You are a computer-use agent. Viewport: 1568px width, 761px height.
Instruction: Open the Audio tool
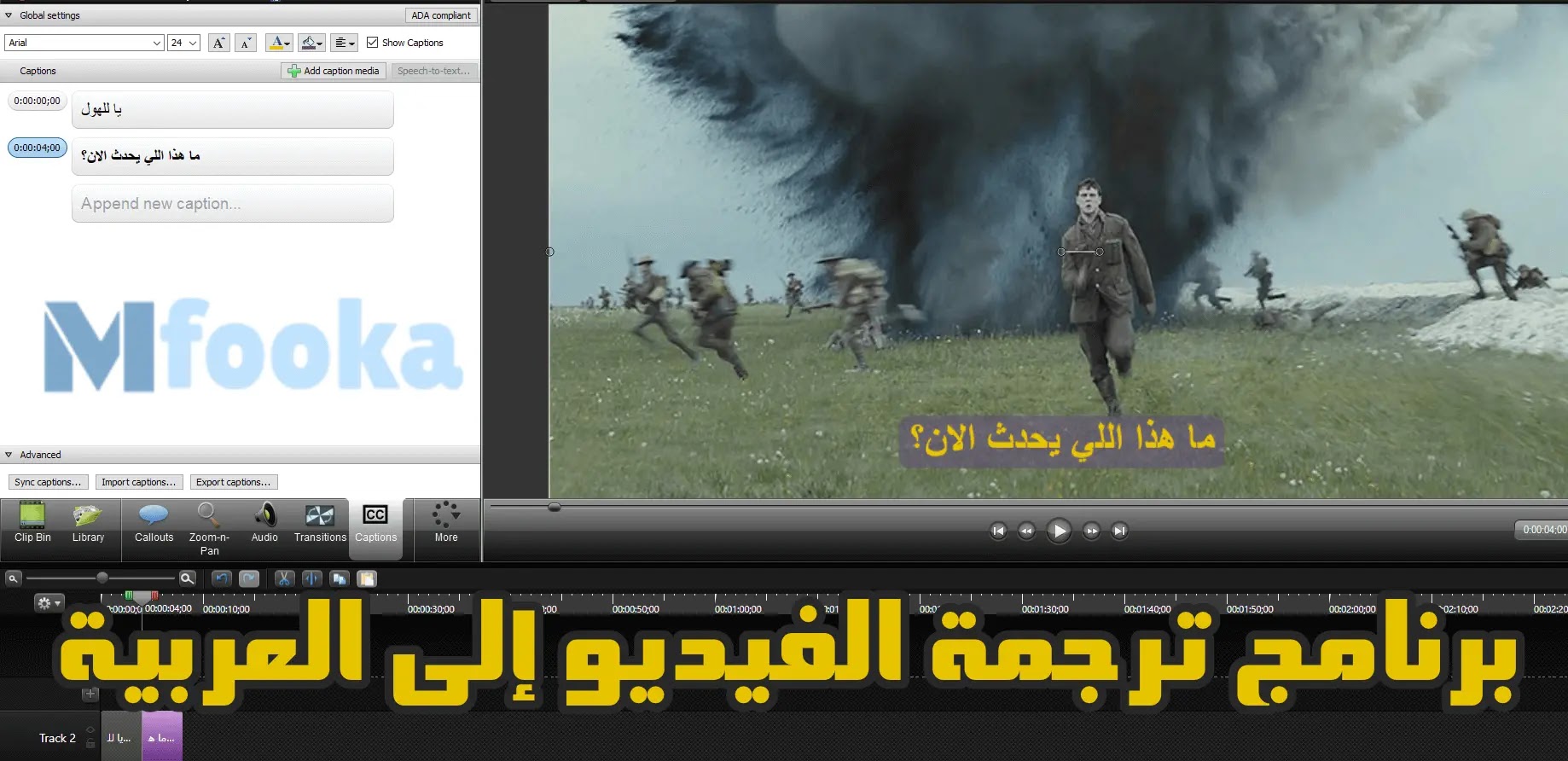pos(264,524)
